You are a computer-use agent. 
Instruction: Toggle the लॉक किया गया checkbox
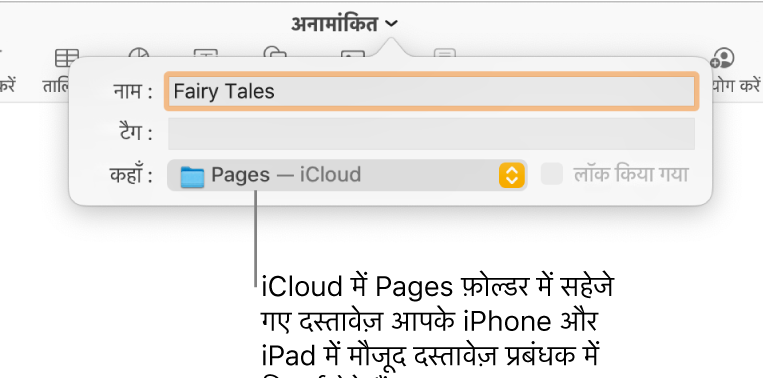552,174
